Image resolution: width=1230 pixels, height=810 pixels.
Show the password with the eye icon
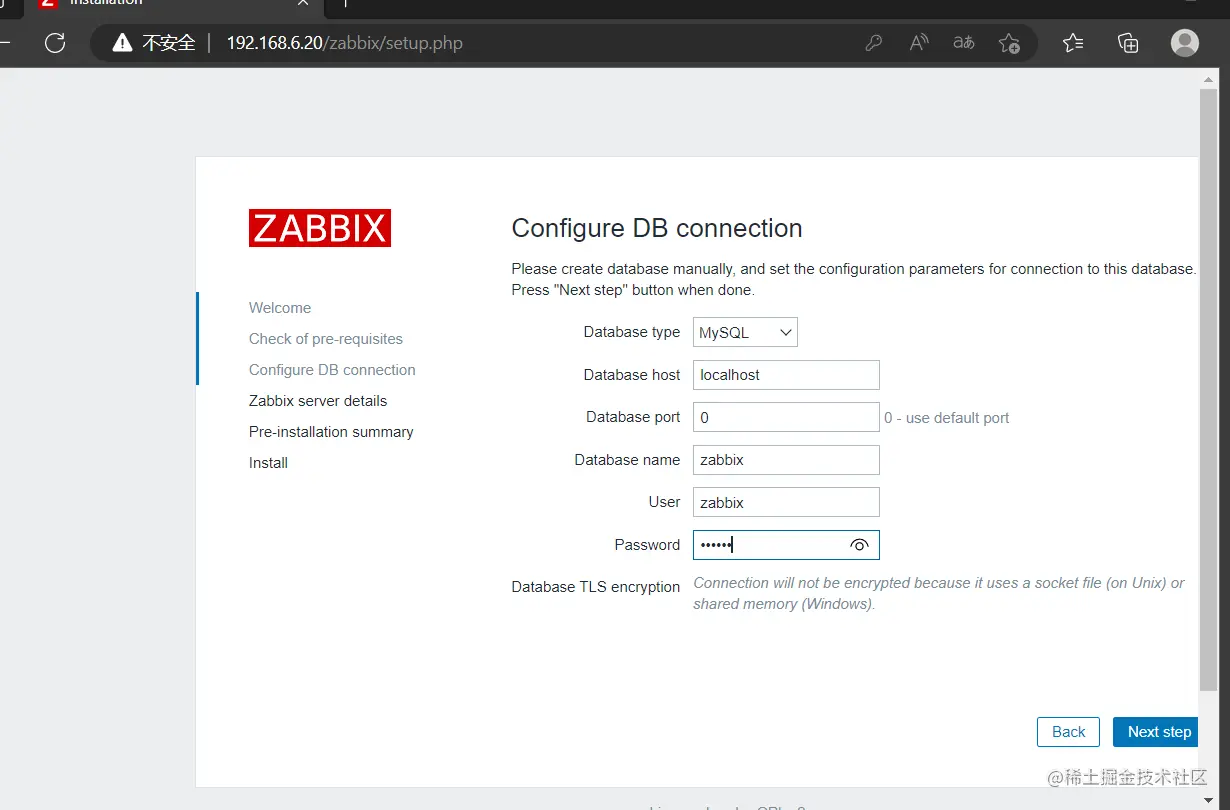[x=859, y=545]
